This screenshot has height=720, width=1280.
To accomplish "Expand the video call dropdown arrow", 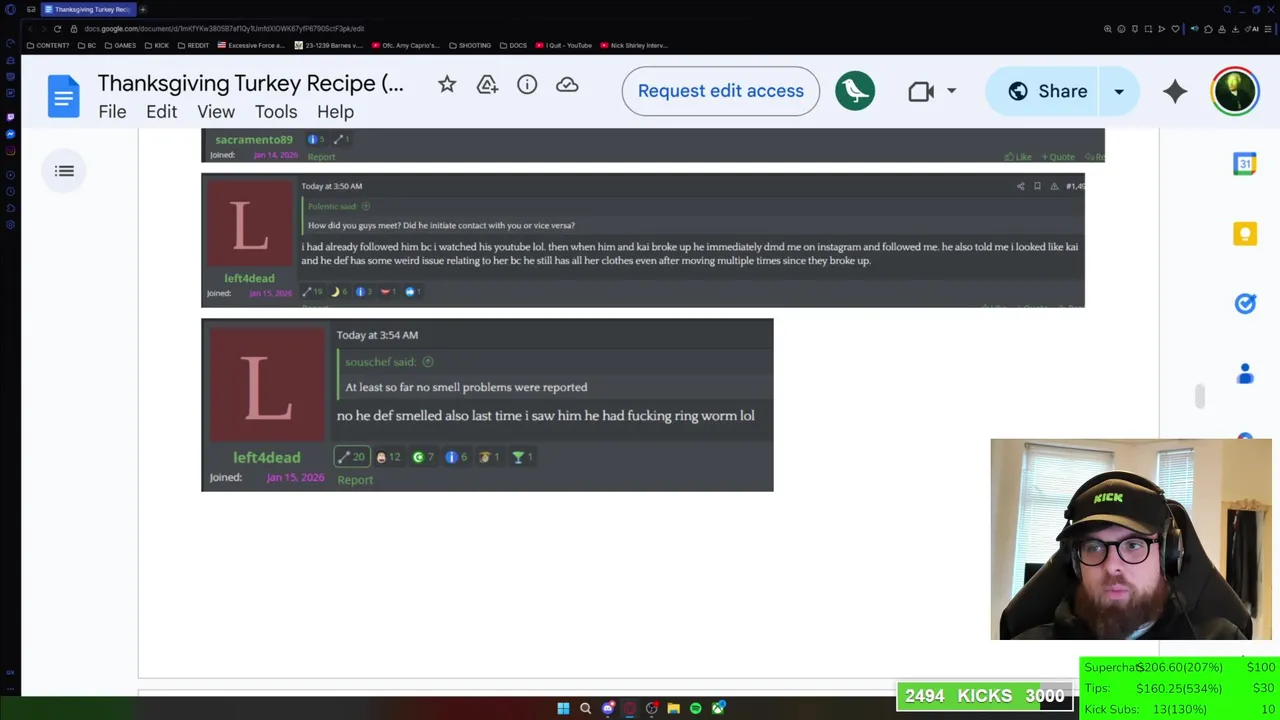I will click(951, 91).
